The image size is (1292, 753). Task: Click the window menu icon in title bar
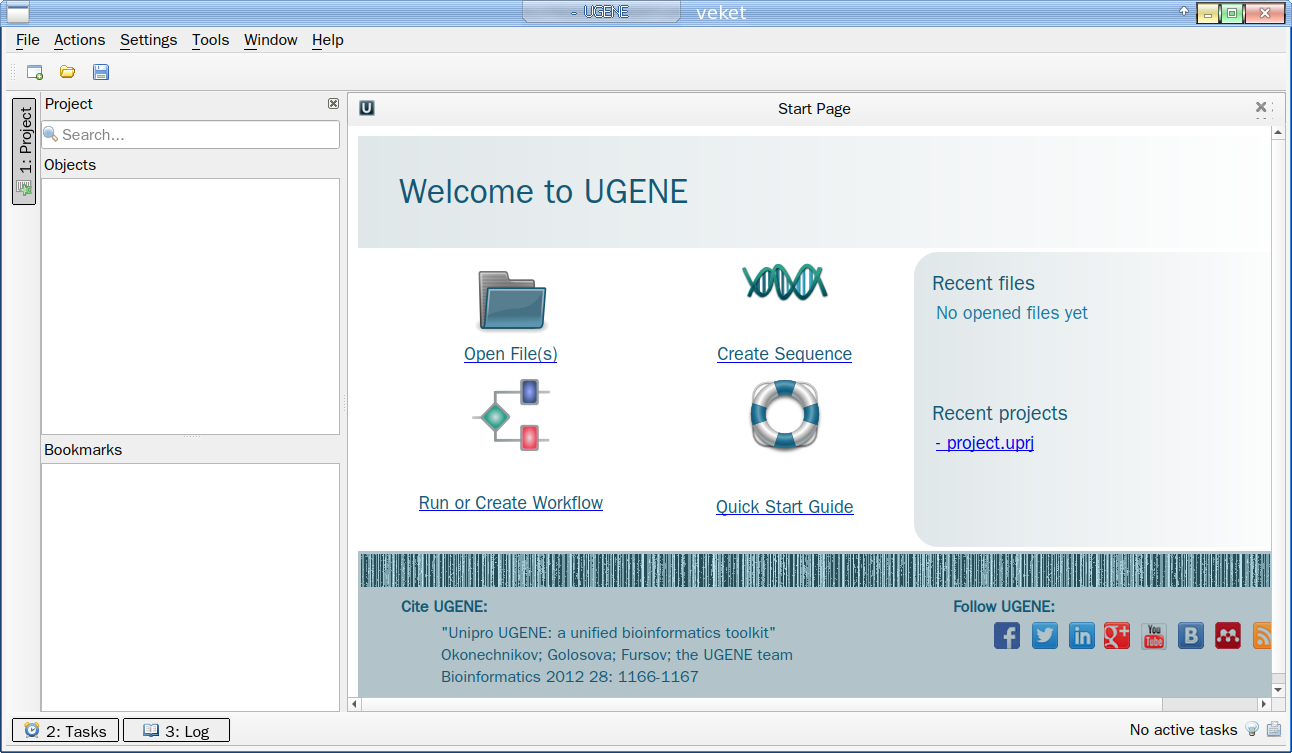pos(18,13)
